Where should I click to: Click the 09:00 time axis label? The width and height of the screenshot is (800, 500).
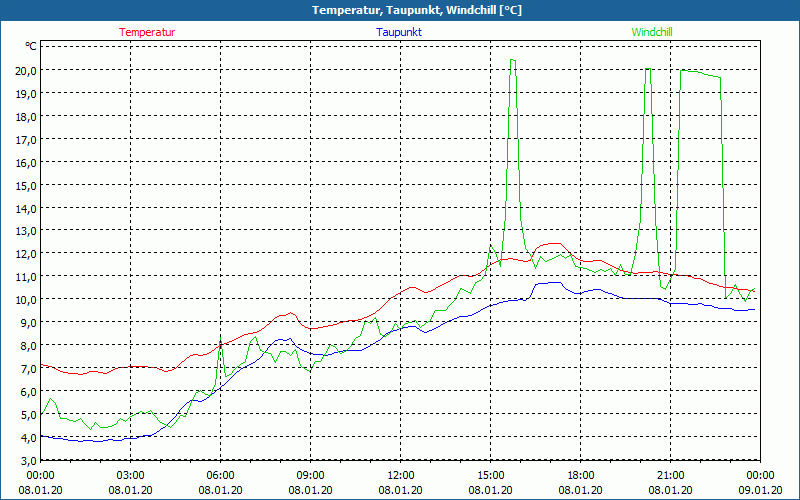[311, 475]
